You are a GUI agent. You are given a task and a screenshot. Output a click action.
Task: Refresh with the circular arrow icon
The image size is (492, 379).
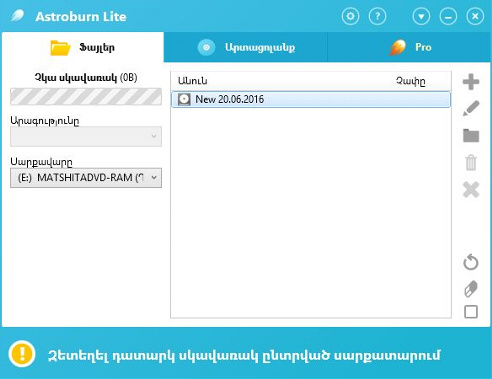click(471, 262)
